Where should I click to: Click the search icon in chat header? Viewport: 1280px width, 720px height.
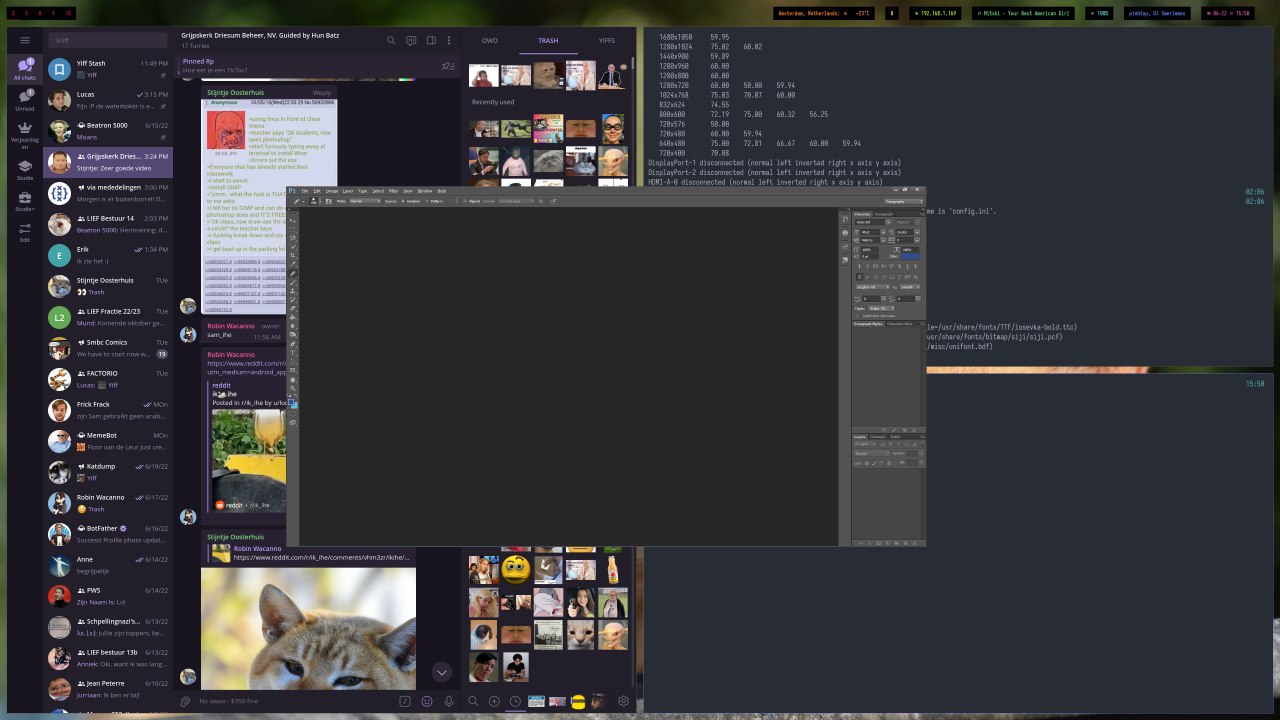pyautogui.click(x=391, y=41)
